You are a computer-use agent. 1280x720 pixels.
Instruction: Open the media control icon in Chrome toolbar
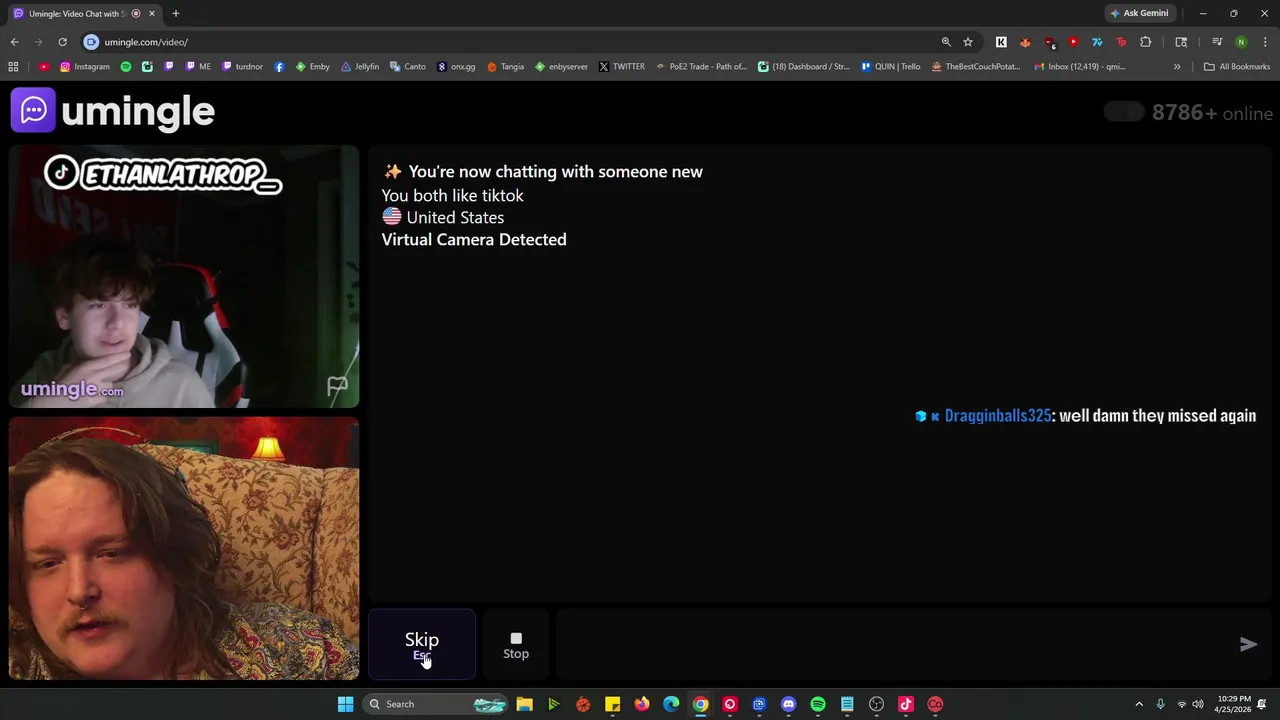(x=1217, y=42)
